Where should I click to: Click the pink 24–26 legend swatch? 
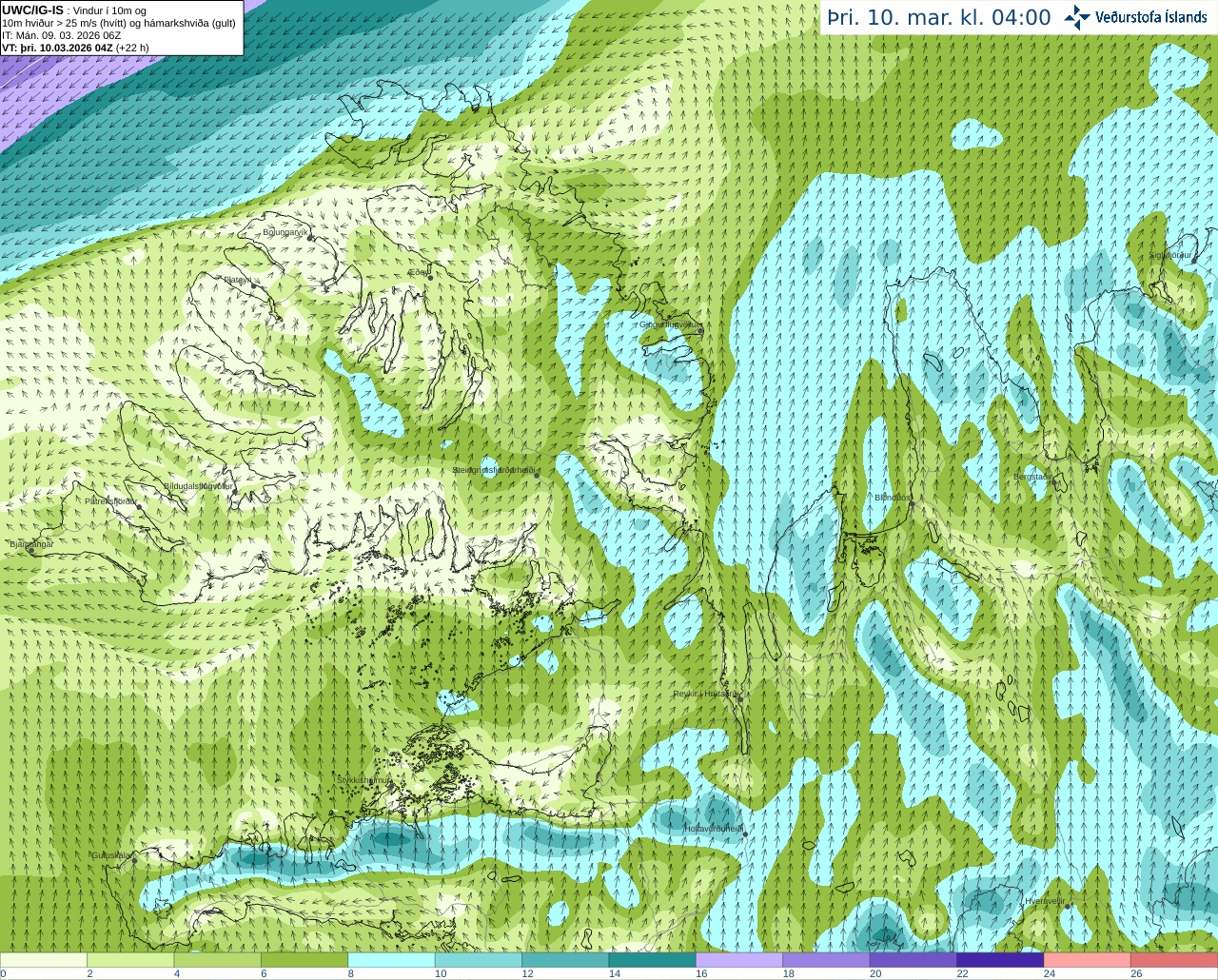[1088, 960]
